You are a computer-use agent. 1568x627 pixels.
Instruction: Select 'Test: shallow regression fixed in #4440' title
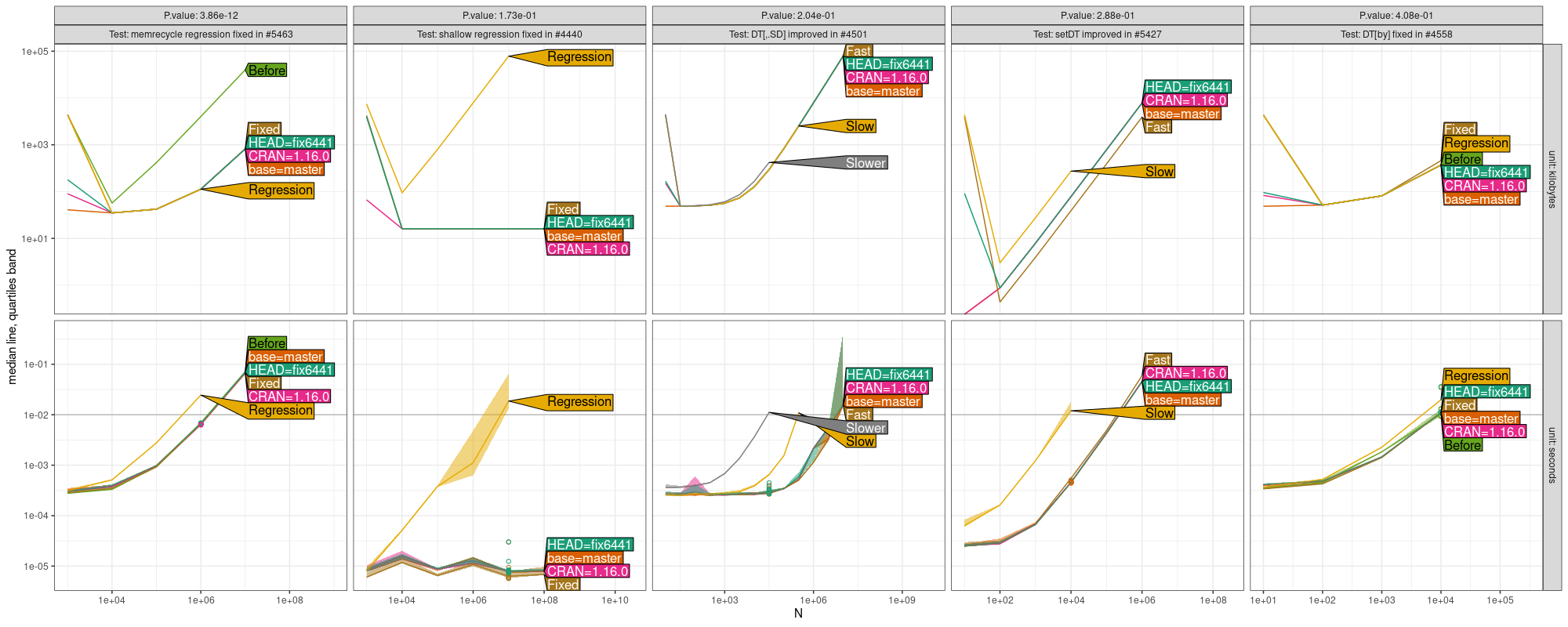[x=499, y=34]
